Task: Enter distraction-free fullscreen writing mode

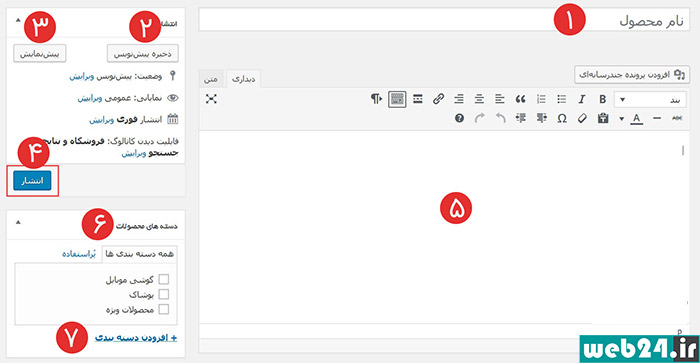Action: tap(211, 99)
